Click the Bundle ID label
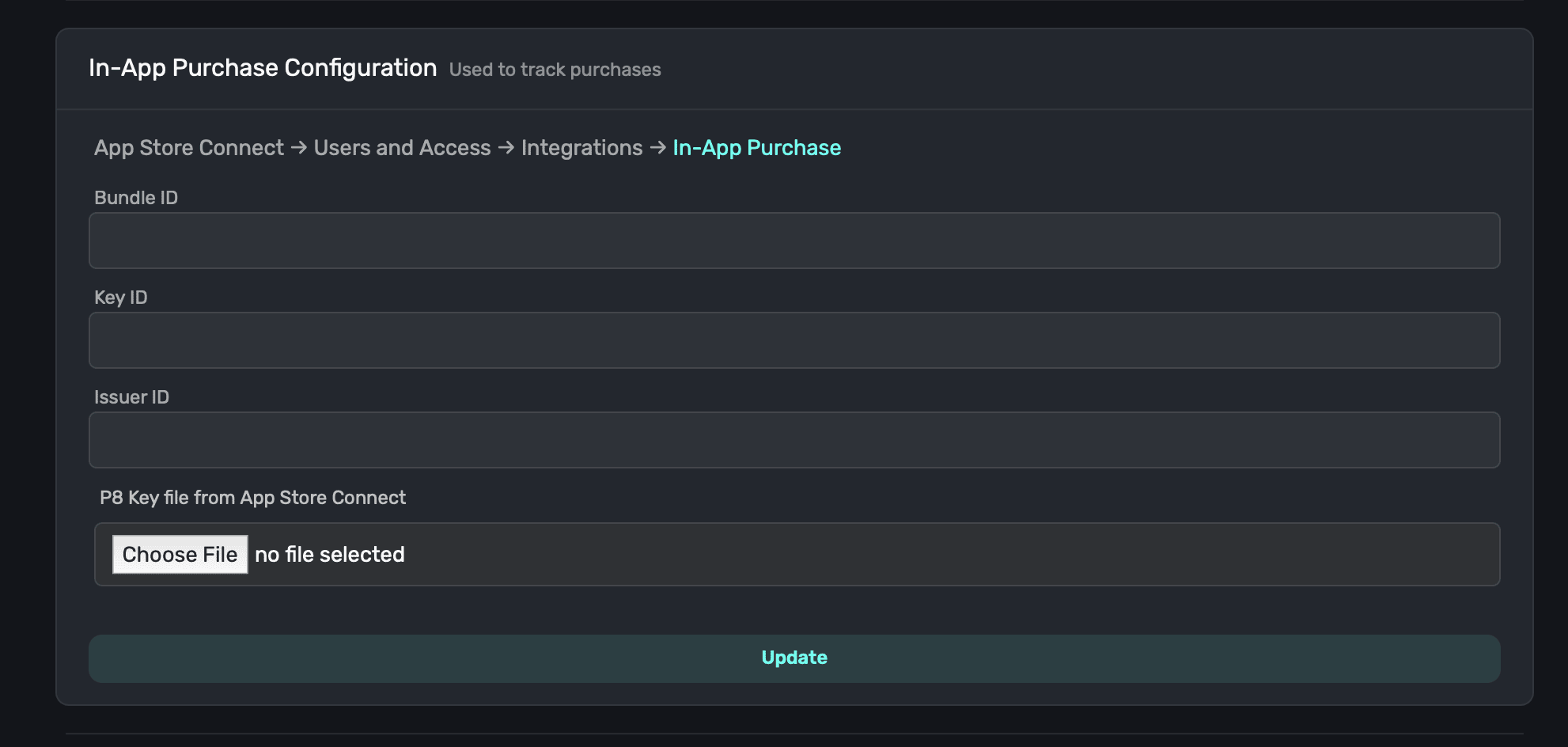This screenshot has width=1568, height=747. 136,198
